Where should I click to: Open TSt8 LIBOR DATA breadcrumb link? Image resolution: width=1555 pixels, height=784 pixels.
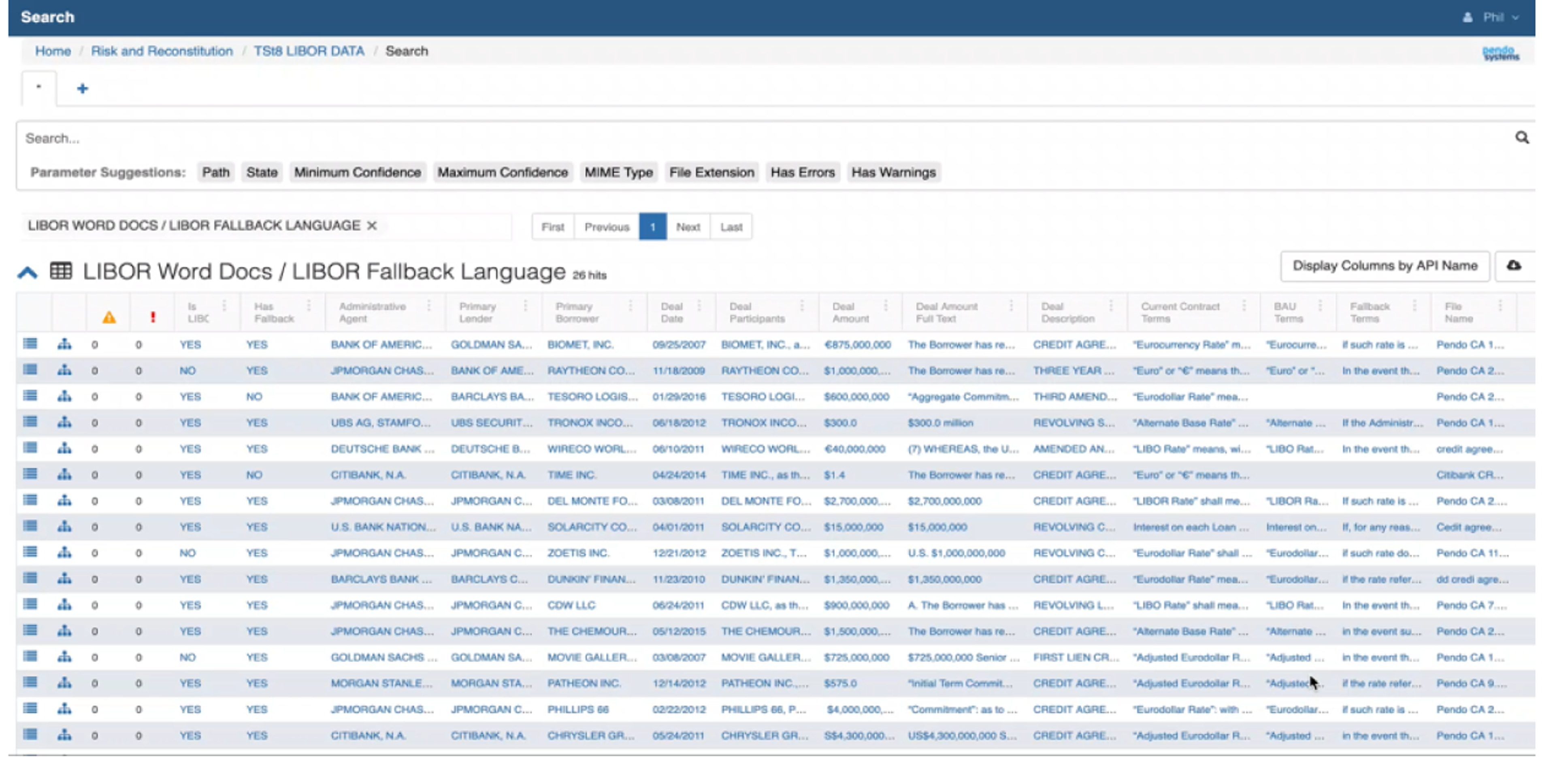point(309,51)
